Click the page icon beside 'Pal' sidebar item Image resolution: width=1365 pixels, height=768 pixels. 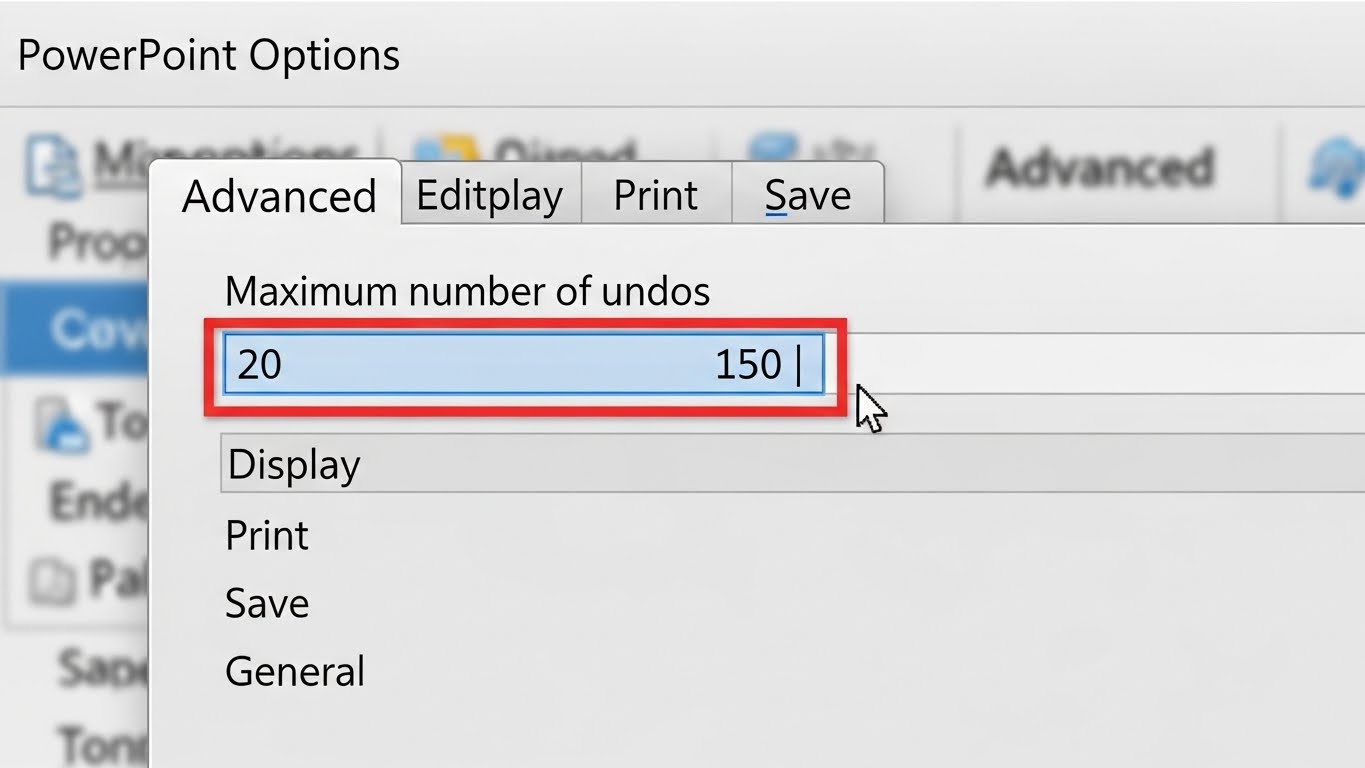[48, 582]
